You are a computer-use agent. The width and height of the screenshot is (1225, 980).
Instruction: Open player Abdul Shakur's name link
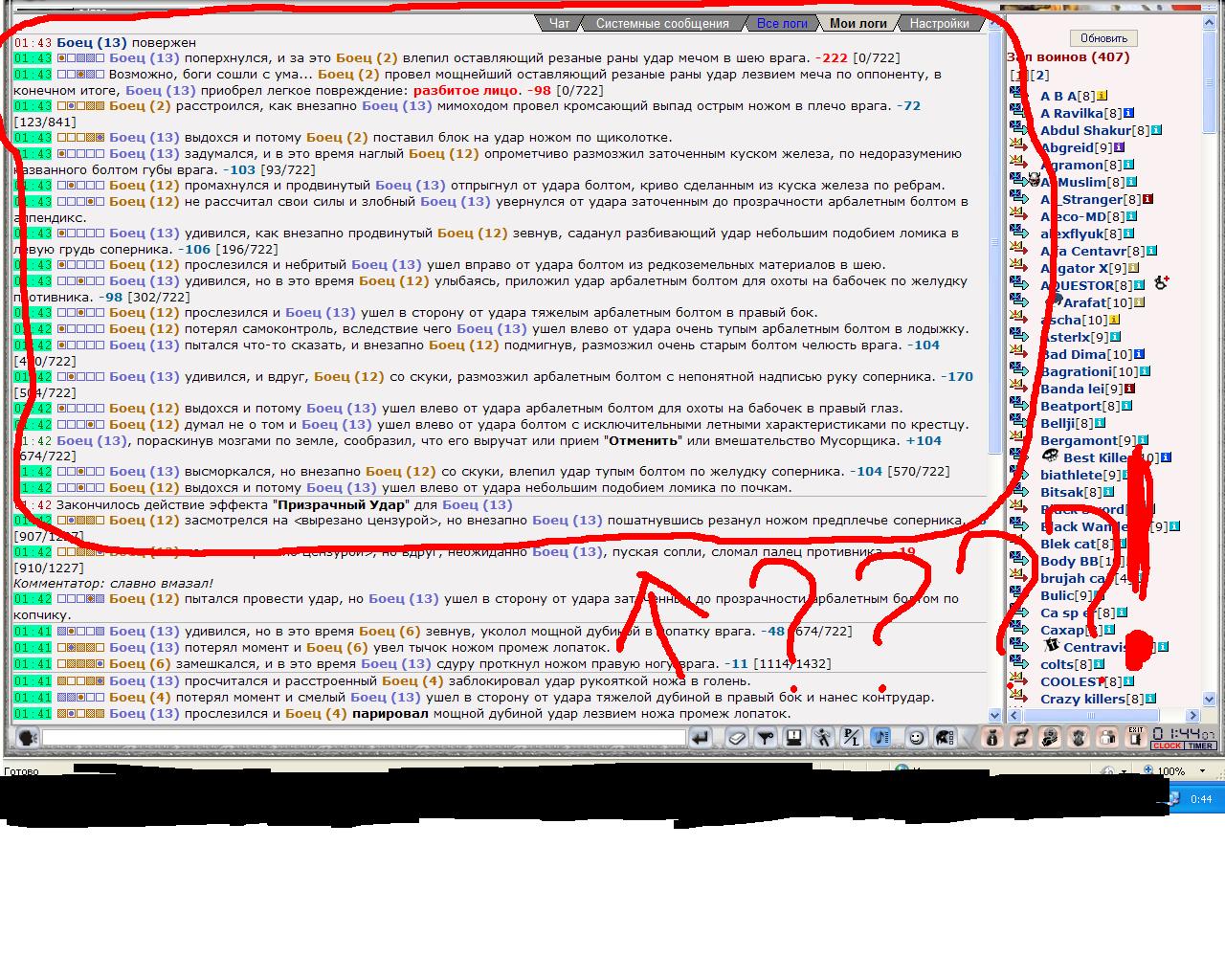coord(1085,130)
